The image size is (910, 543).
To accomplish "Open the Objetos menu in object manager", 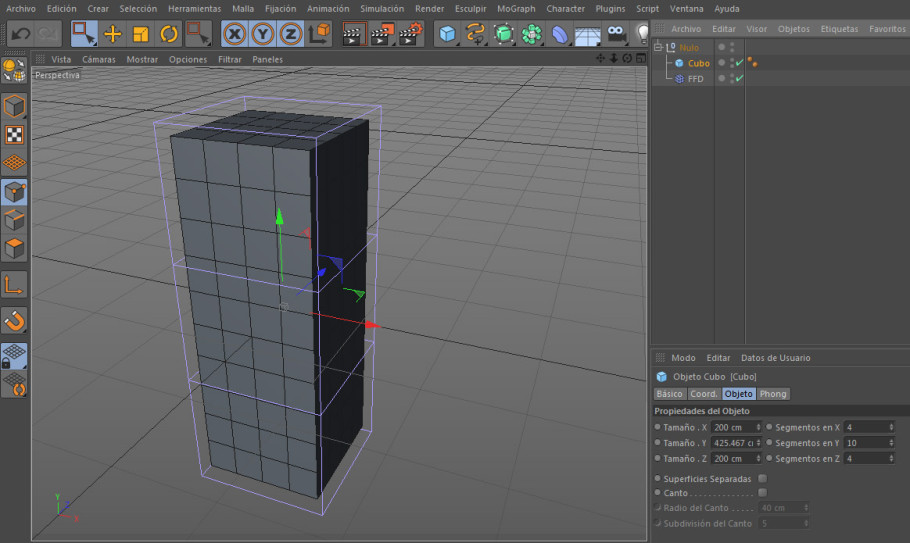I will [x=793, y=28].
